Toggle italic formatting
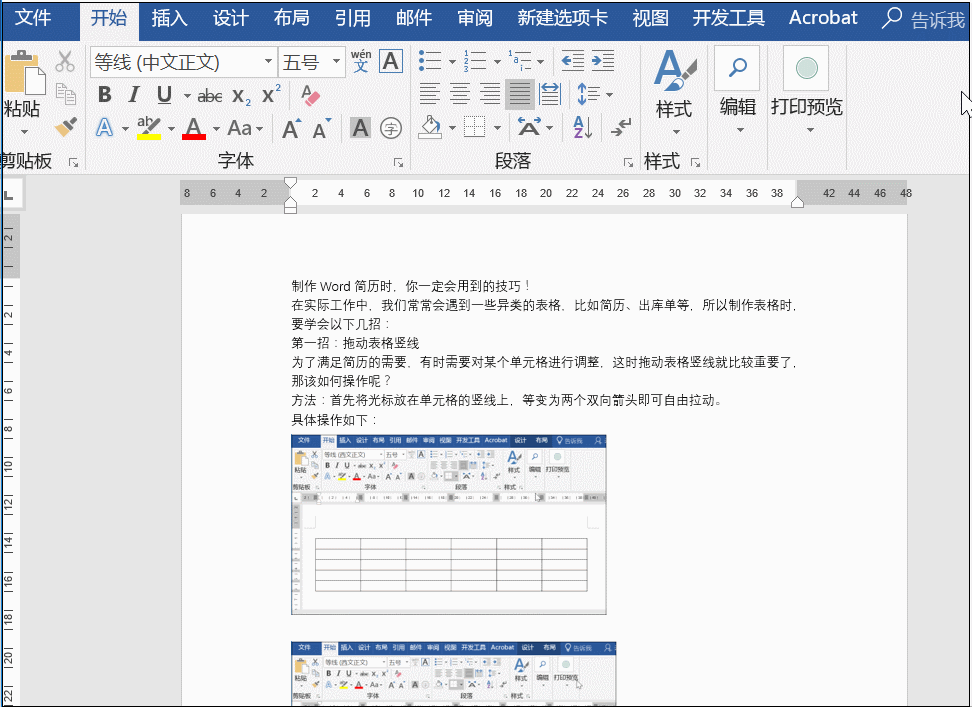This screenshot has height=707, width=972. pos(134,95)
